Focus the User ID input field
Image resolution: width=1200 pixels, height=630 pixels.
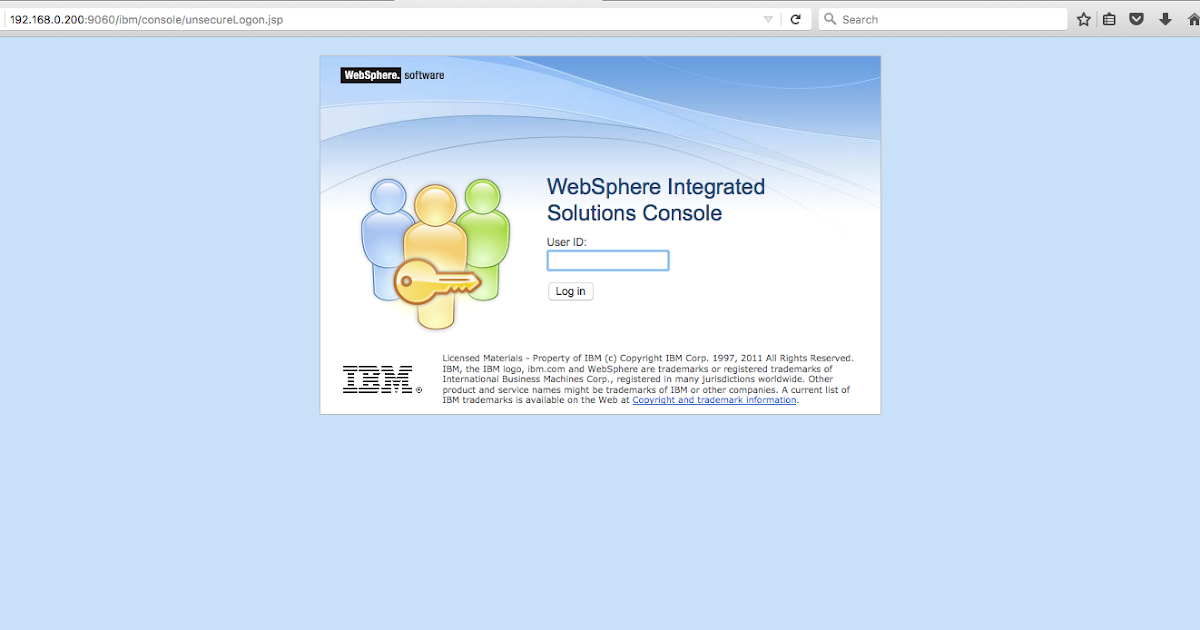tap(607, 260)
